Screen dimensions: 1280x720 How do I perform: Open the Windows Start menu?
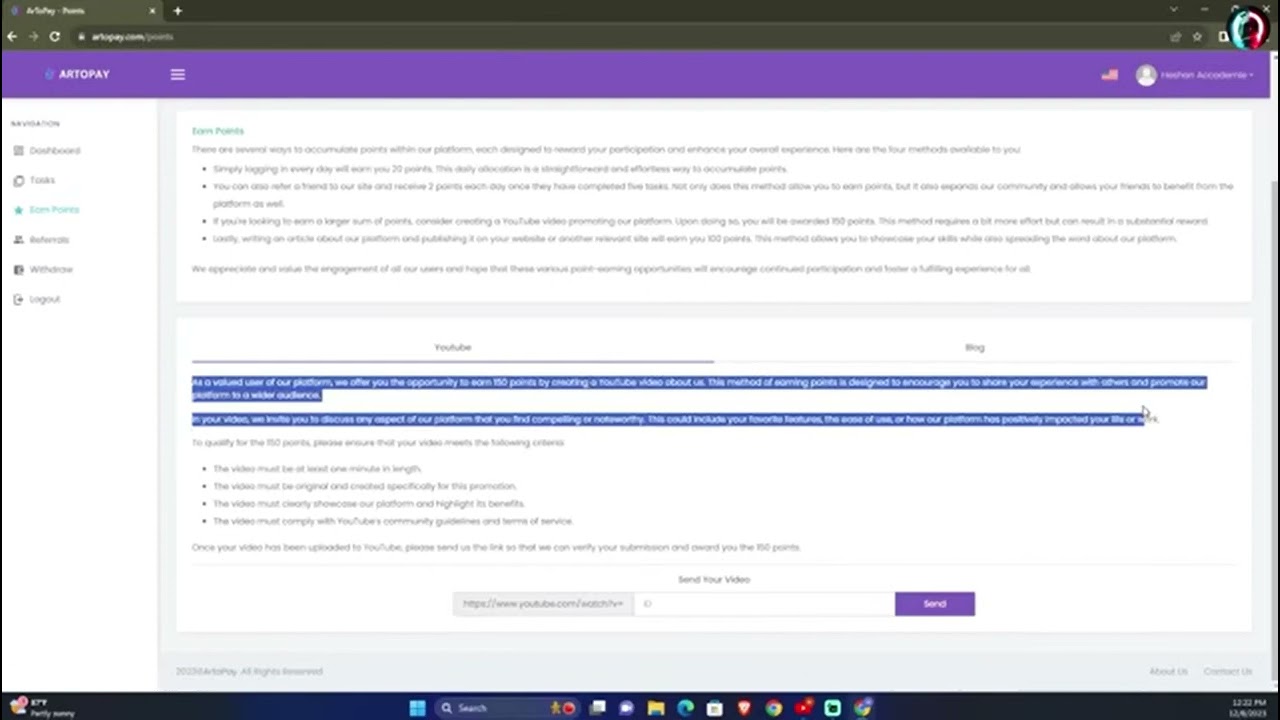[418, 708]
